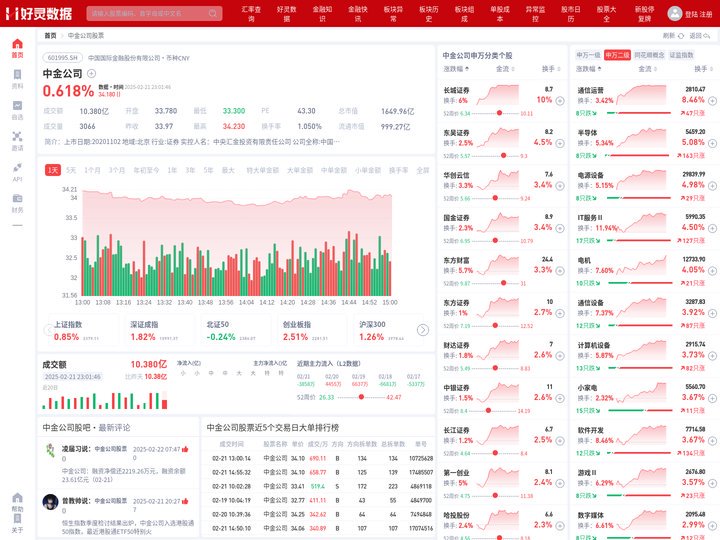720x540 pixels.
Task: Switch to the 申万一级 tab
Action: click(x=588, y=55)
